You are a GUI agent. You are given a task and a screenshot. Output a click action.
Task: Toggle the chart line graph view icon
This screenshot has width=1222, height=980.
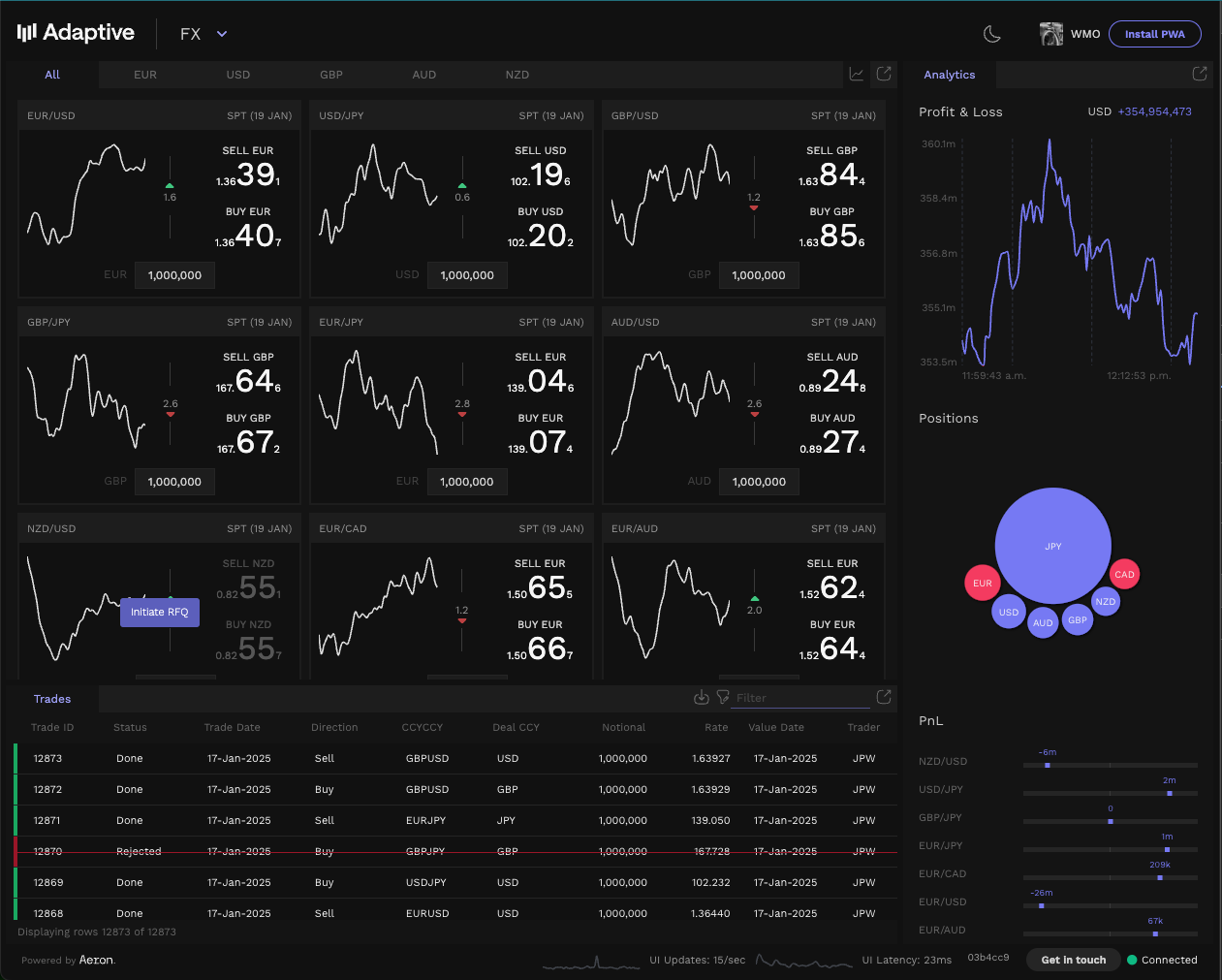[x=856, y=74]
